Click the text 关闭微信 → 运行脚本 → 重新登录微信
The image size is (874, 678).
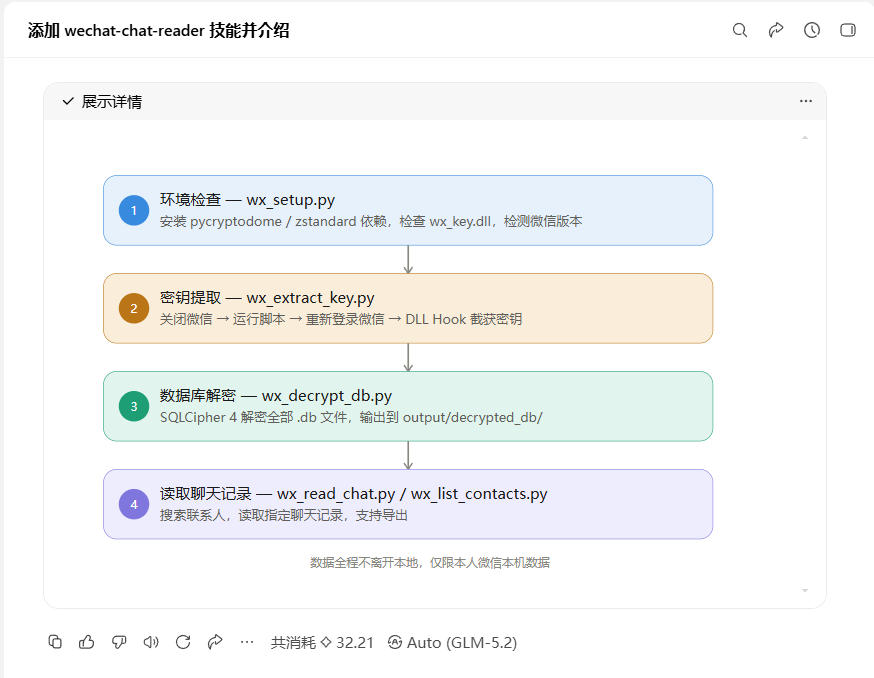point(272,319)
